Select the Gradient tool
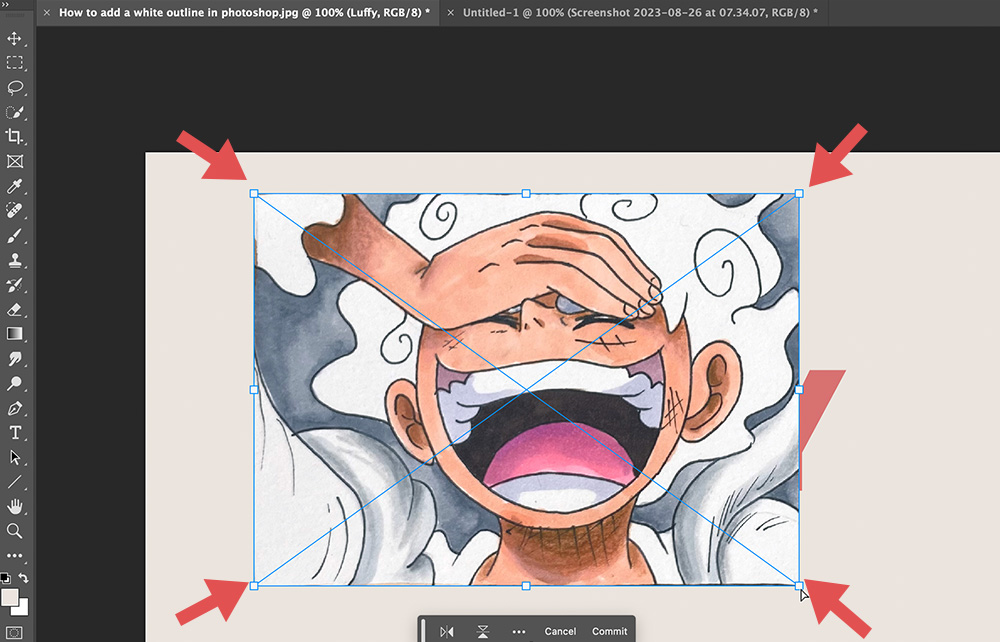Viewport: 1000px width, 642px height. tap(14, 334)
